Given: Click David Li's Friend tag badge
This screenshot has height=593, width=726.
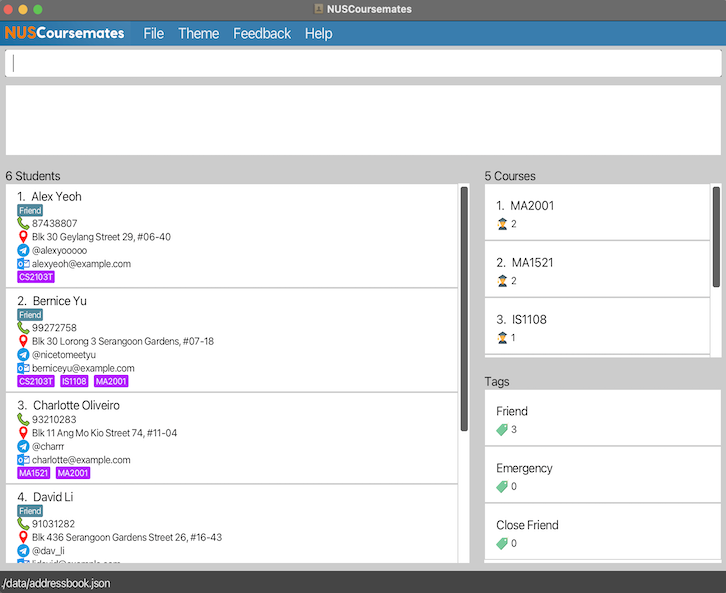Looking at the screenshot, I should tap(30, 511).
